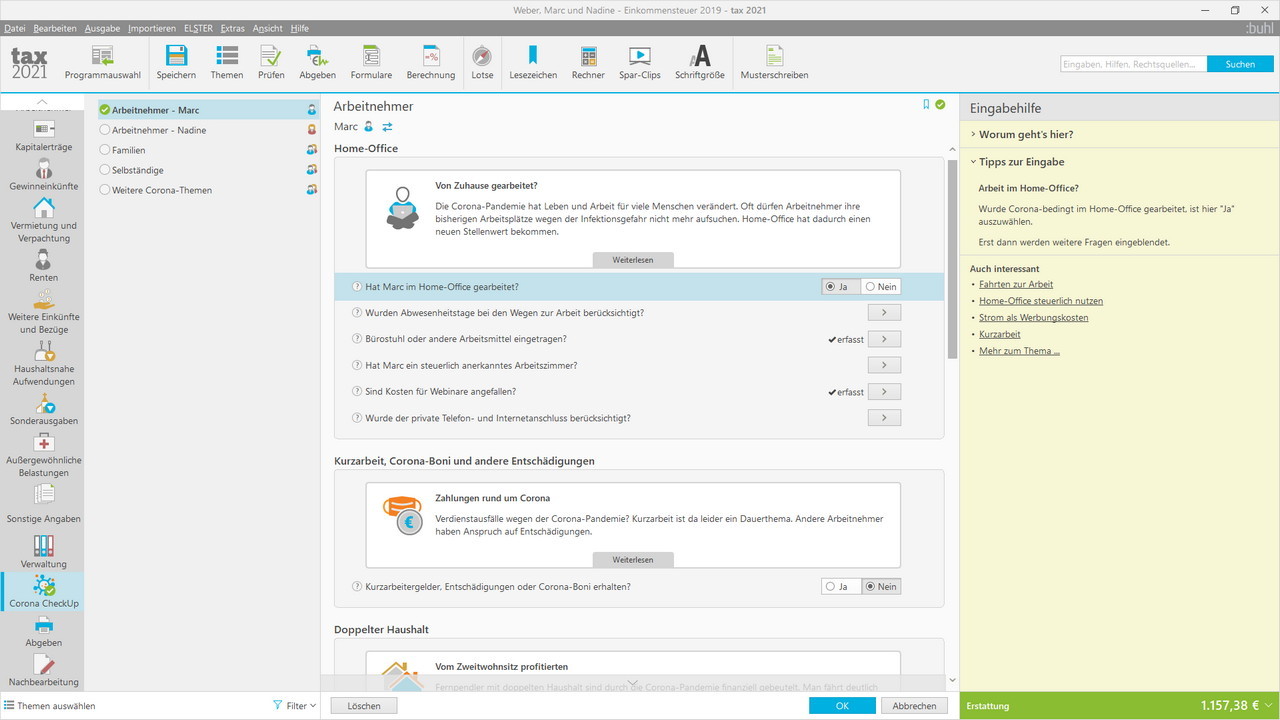Open the Filter dropdown
Screen dimensions: 1280x720
click(x=295, y=706)
